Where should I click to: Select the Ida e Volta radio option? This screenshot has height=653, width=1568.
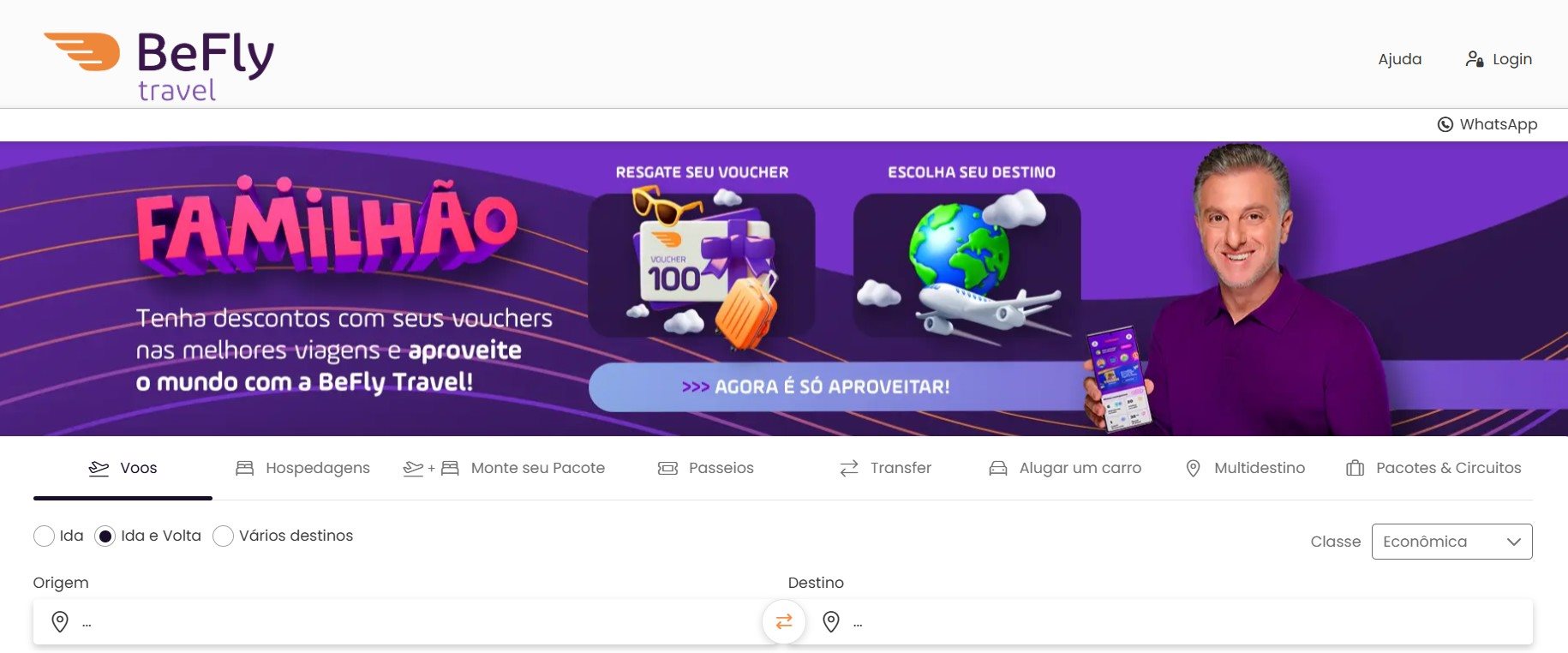(x=105, y=536)
